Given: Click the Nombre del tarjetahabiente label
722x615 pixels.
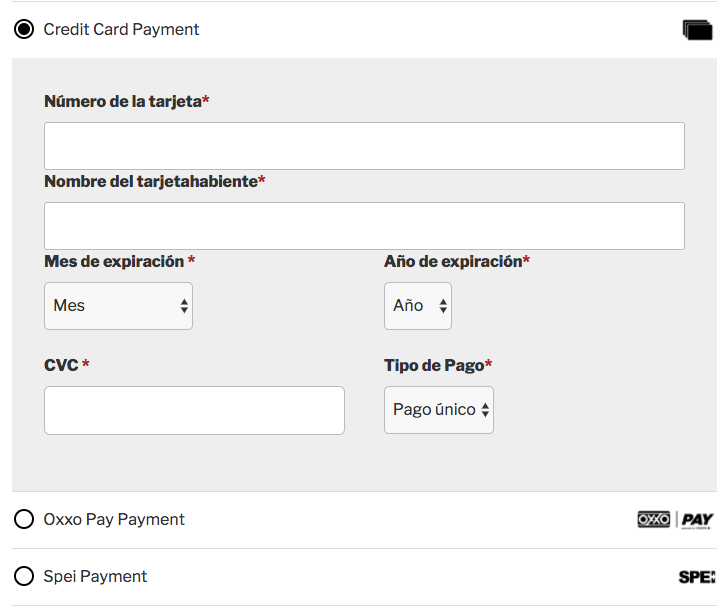Looking at the screenshot, I should point(152,181).
